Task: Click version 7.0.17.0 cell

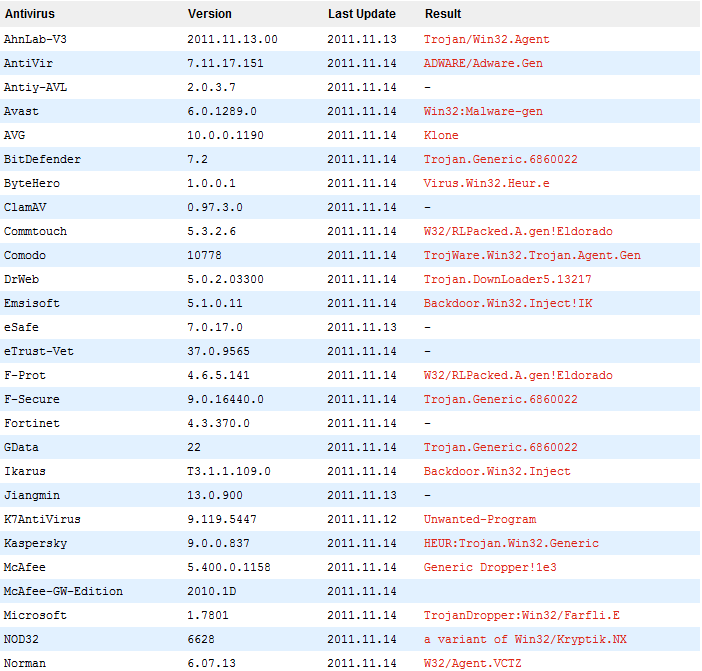Action: coord(215,328)
